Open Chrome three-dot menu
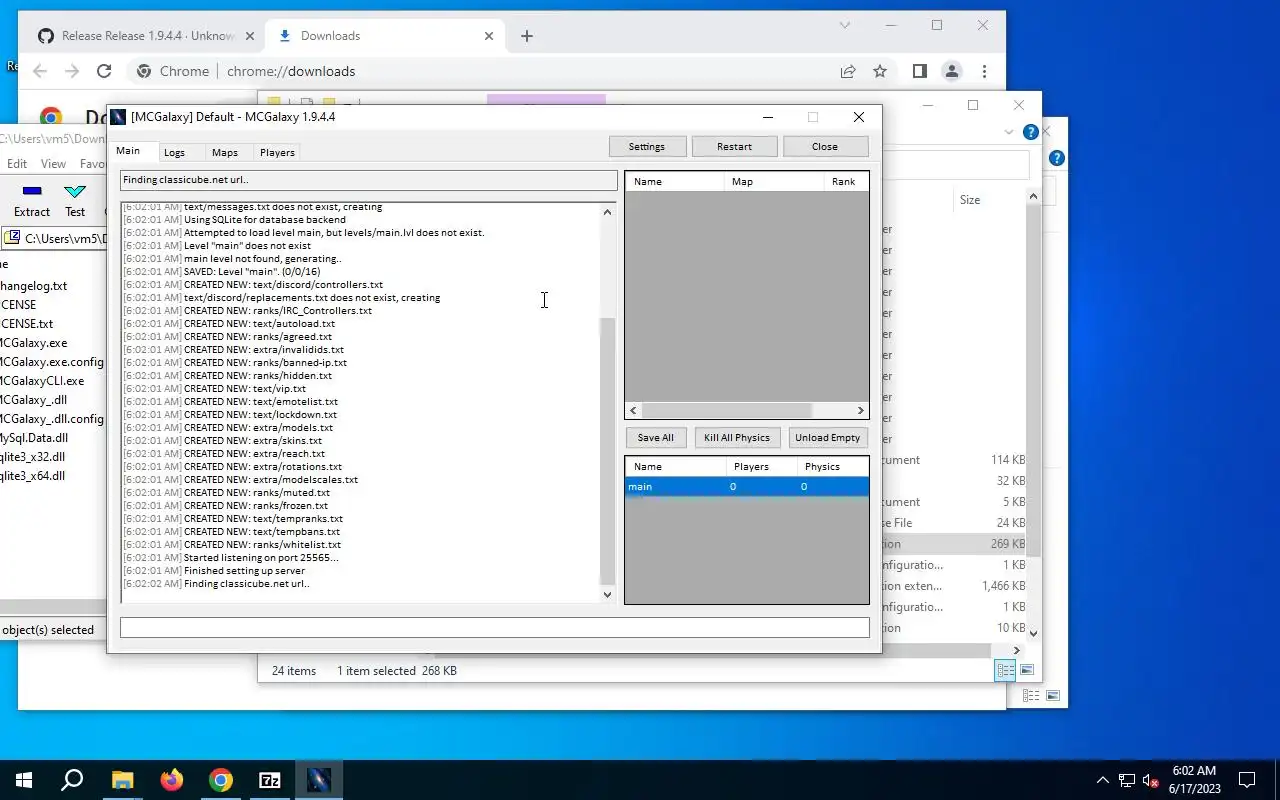 [x=985, y=71]
